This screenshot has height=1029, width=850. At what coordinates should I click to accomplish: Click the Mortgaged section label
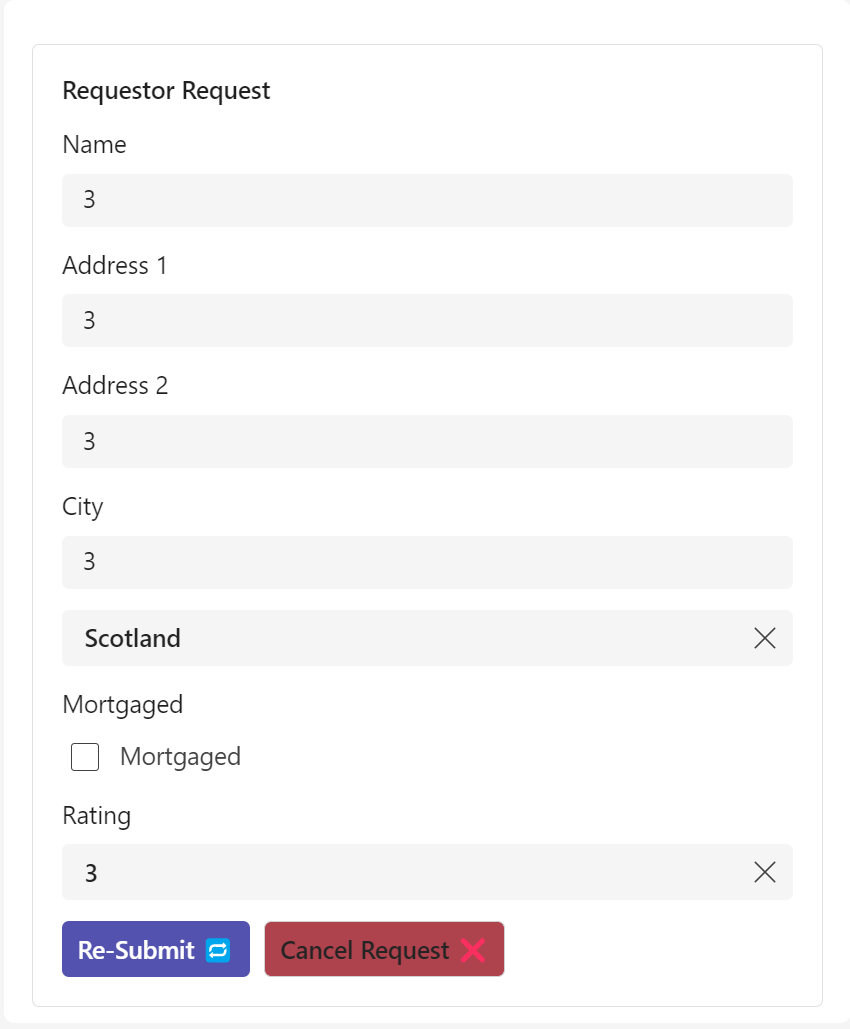click(x=123, y=704)
